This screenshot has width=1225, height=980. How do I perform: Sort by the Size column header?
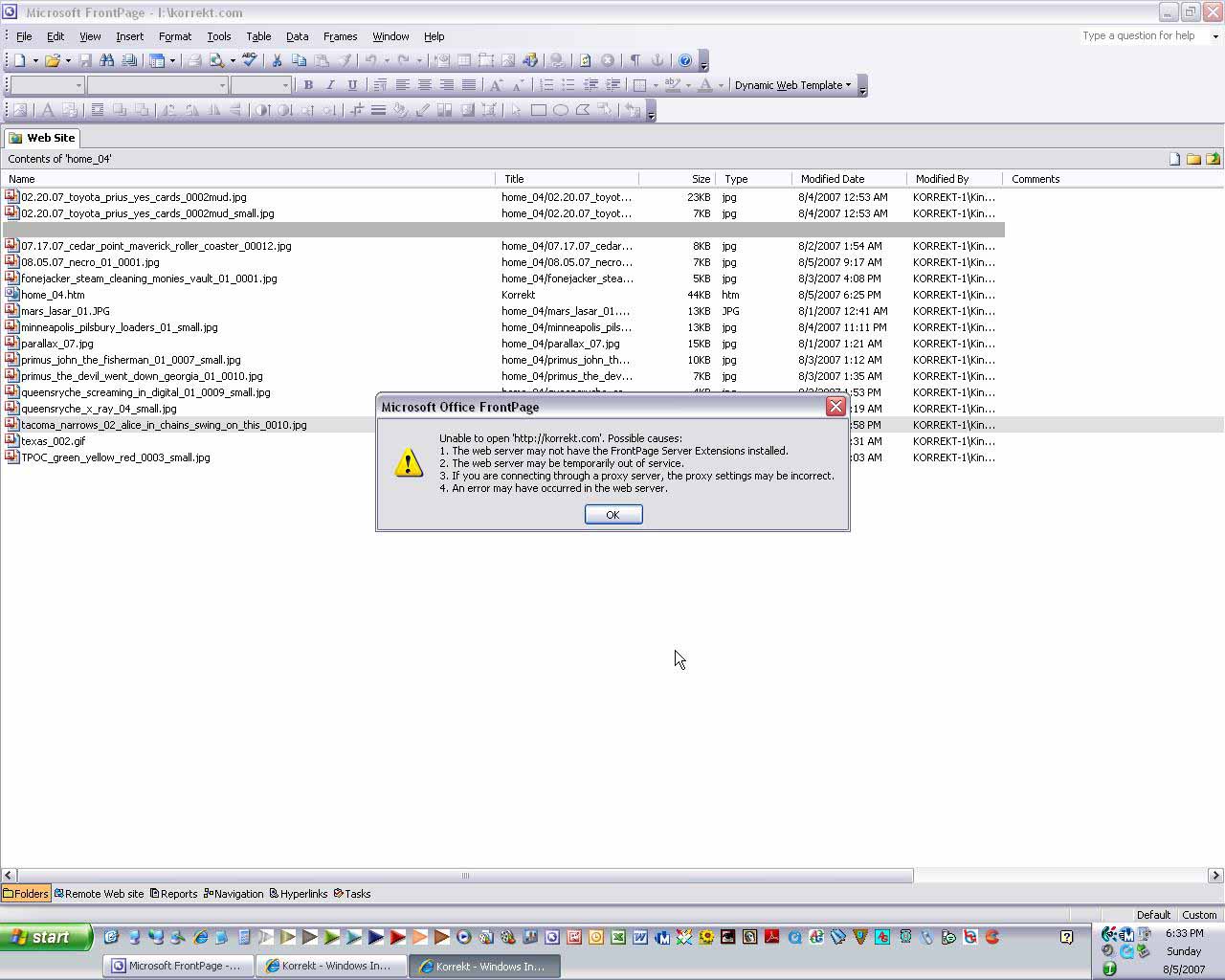[677, 179]
